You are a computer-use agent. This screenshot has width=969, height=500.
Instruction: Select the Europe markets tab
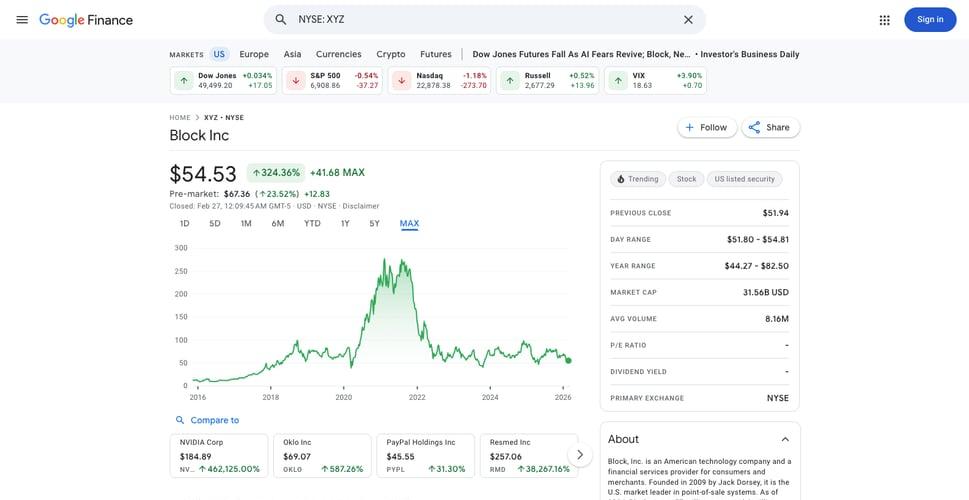click(x=254, y=54)
